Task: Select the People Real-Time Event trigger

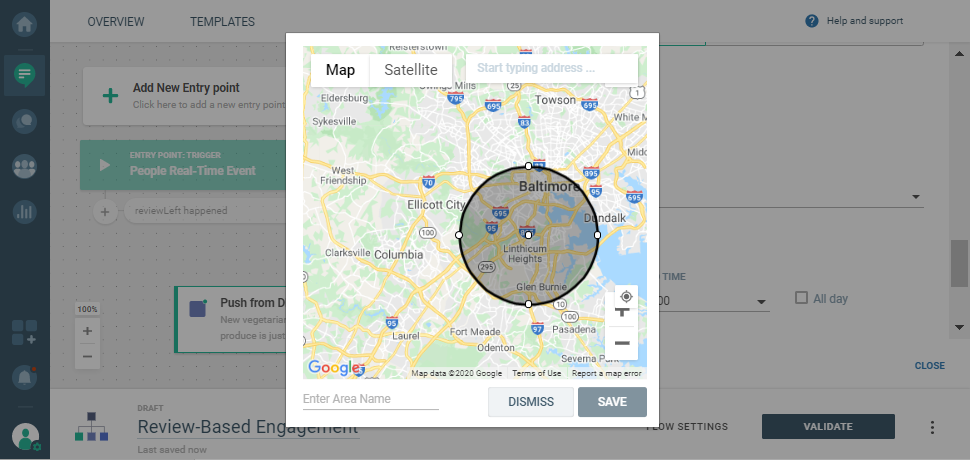Action: pyautogui.click(x=182, y=164)
